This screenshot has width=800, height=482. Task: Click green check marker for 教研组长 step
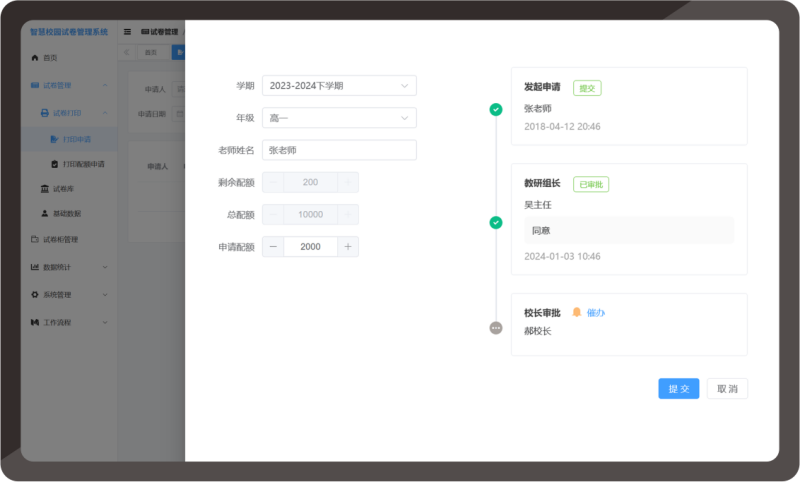click(x=496, y=222)
